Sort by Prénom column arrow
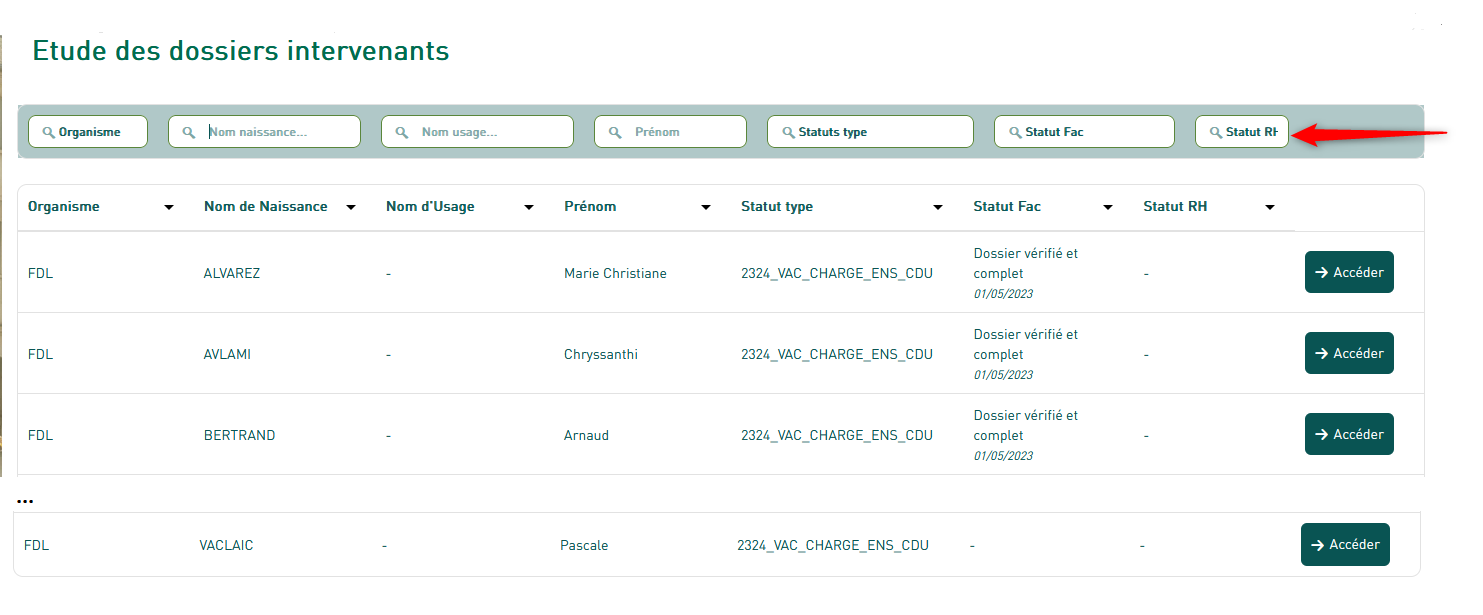The height and width of the screenshot is (615, 1483). coord(706,208)
